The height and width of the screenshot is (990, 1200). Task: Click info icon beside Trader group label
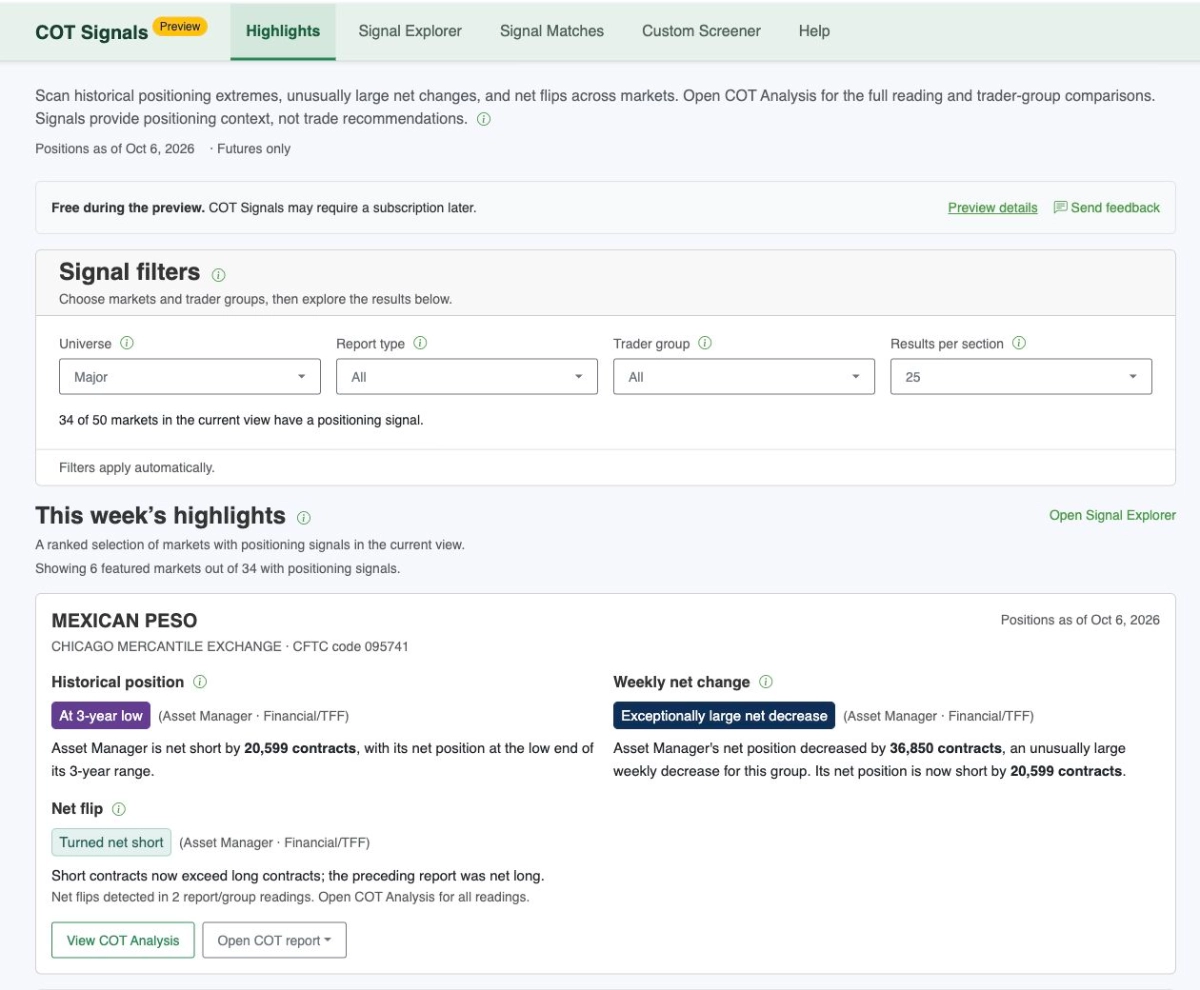click(x=705, y=343)
